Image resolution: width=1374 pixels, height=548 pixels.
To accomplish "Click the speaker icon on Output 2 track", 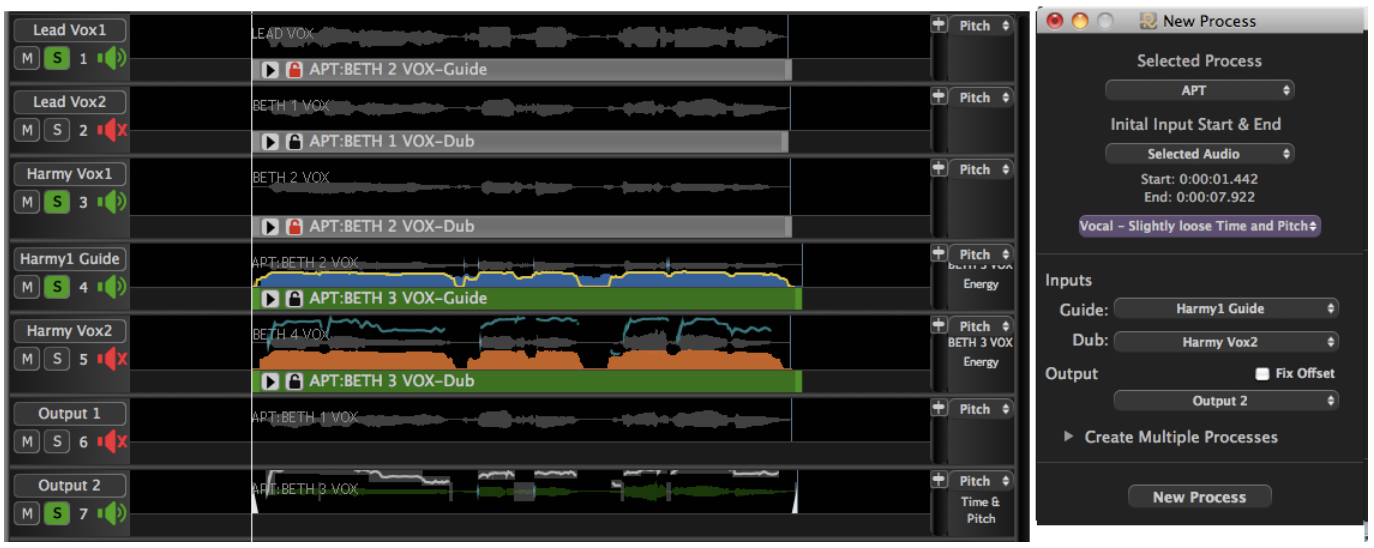I will coord(115,514).
